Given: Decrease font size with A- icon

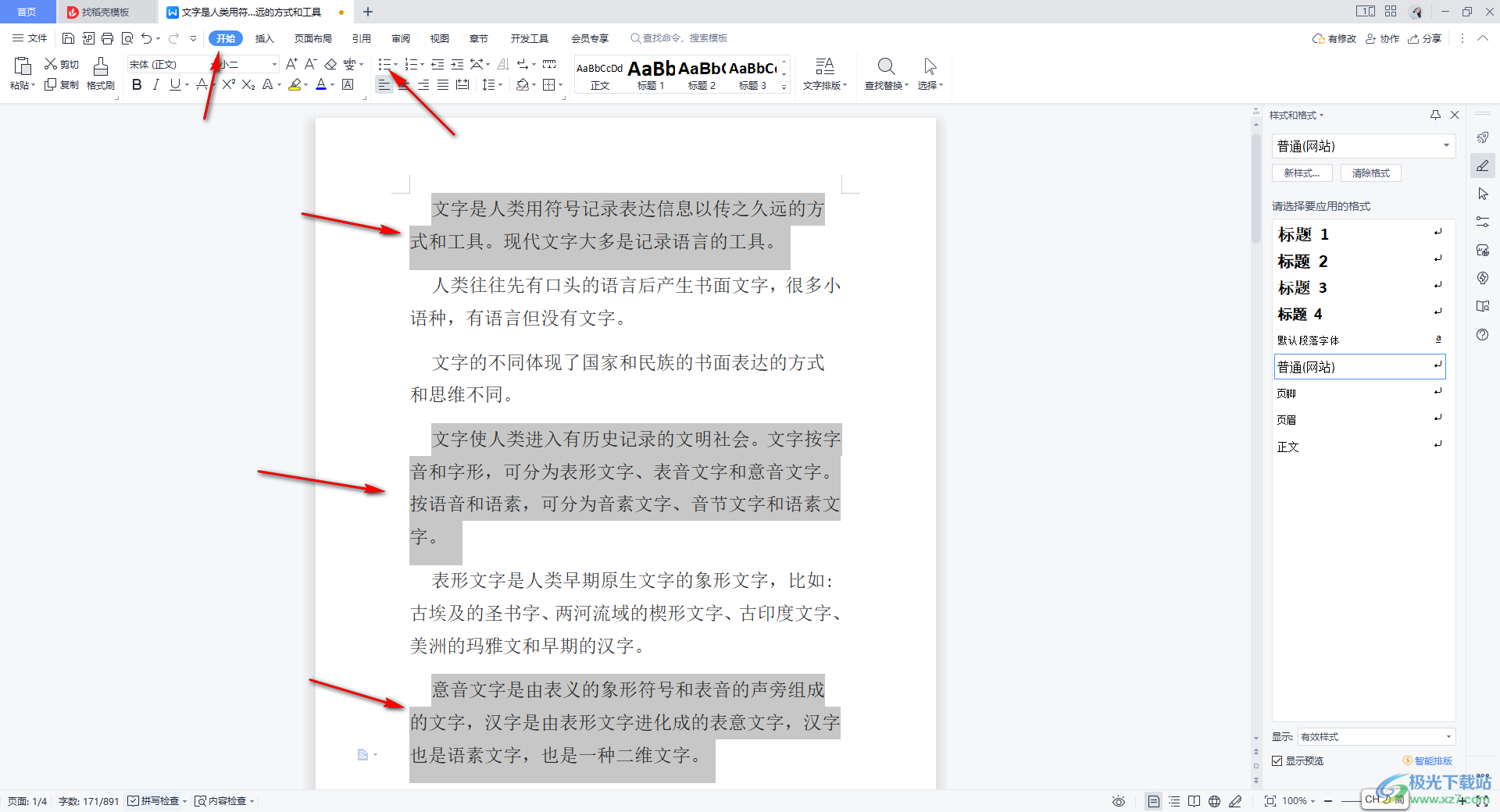Looking at the screenshot, I should click(x=310, y=64).
